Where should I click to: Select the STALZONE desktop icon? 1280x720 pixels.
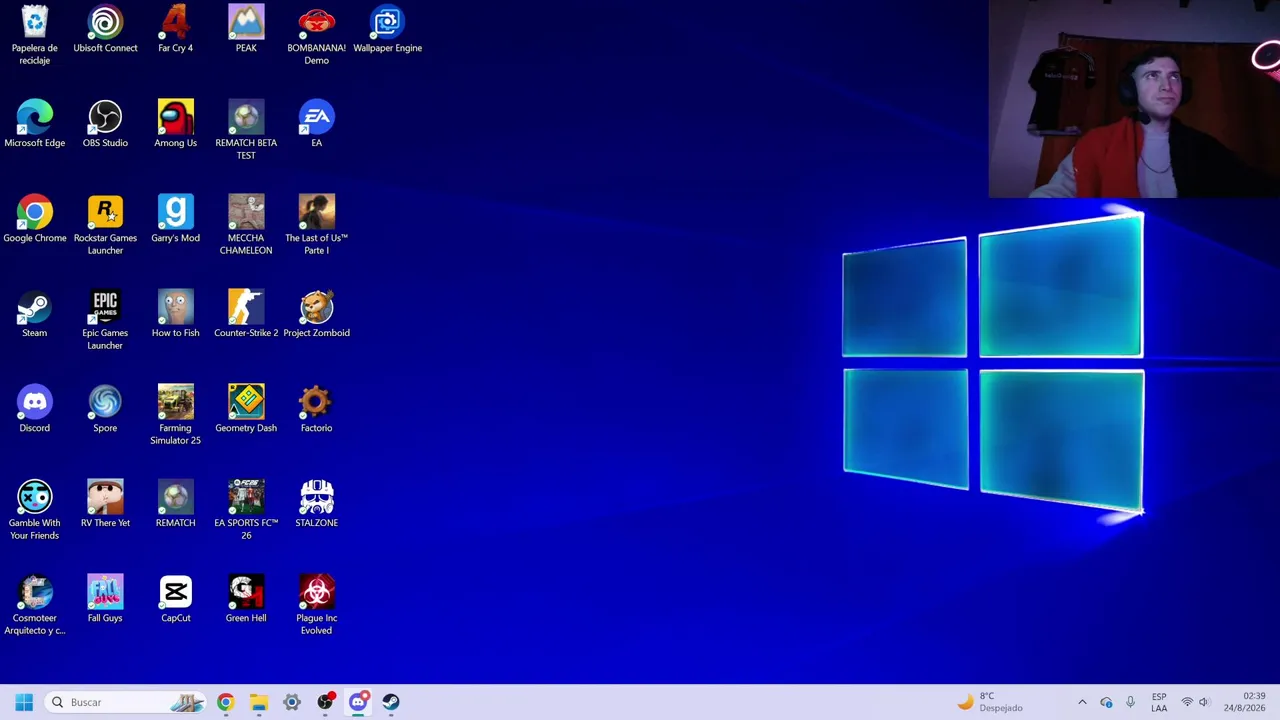coord(316,505)
